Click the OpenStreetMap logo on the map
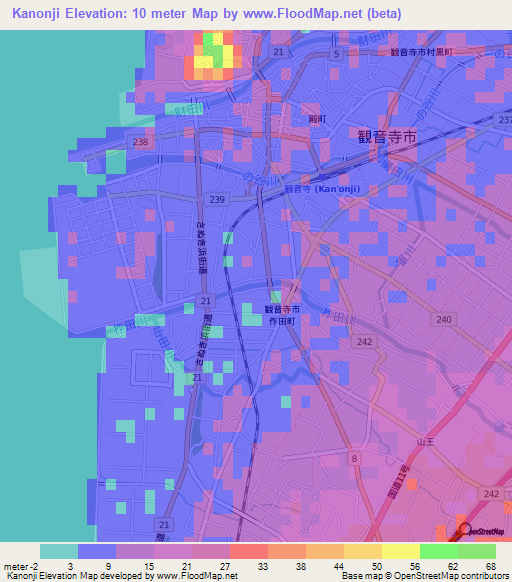This screenshot has height=582, width=512. (x=481, y=531)
